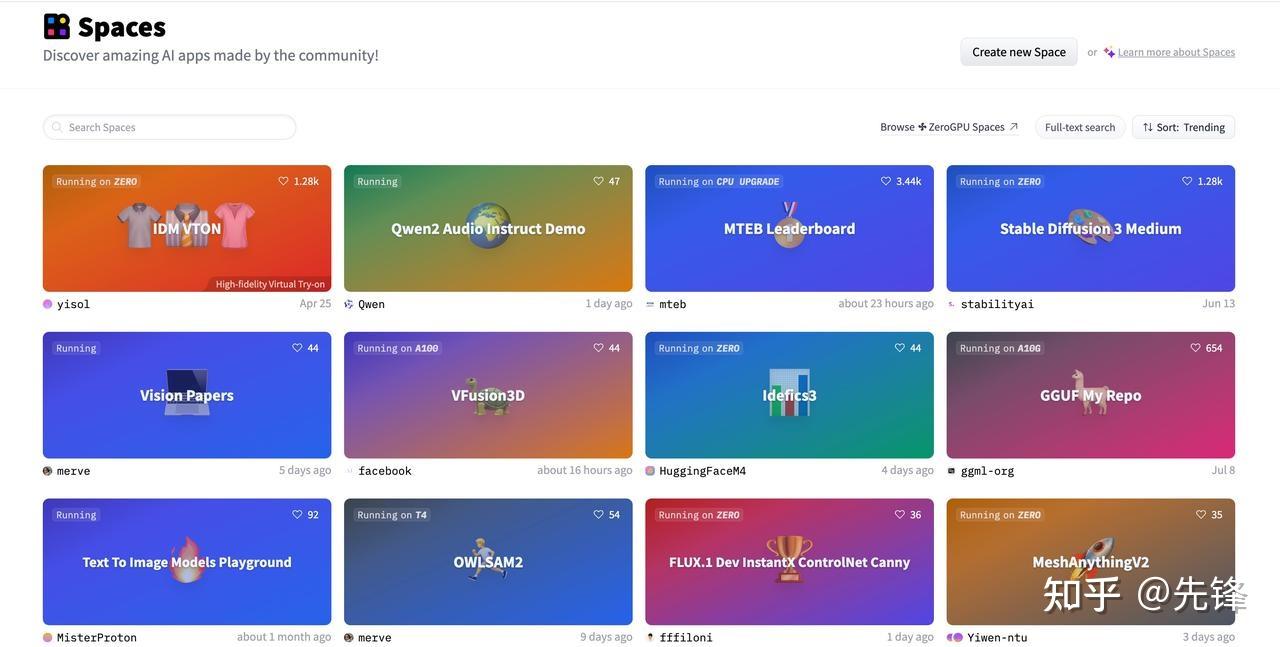
Task: Click the 'High-fidelity Virtual Try-on' caption
Action: (x=270, y=284)
